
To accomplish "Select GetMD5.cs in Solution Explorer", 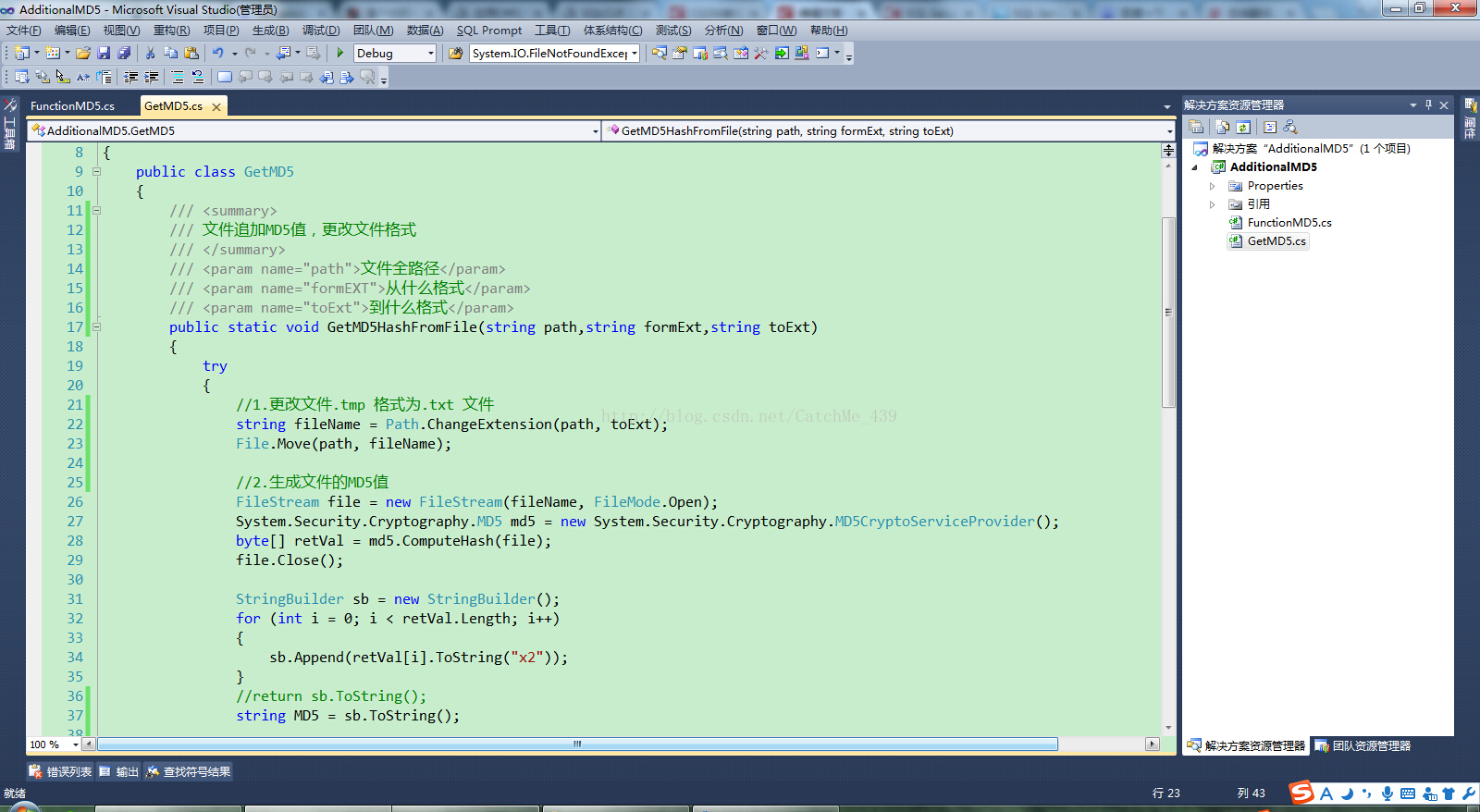I will coord(1268,241).
